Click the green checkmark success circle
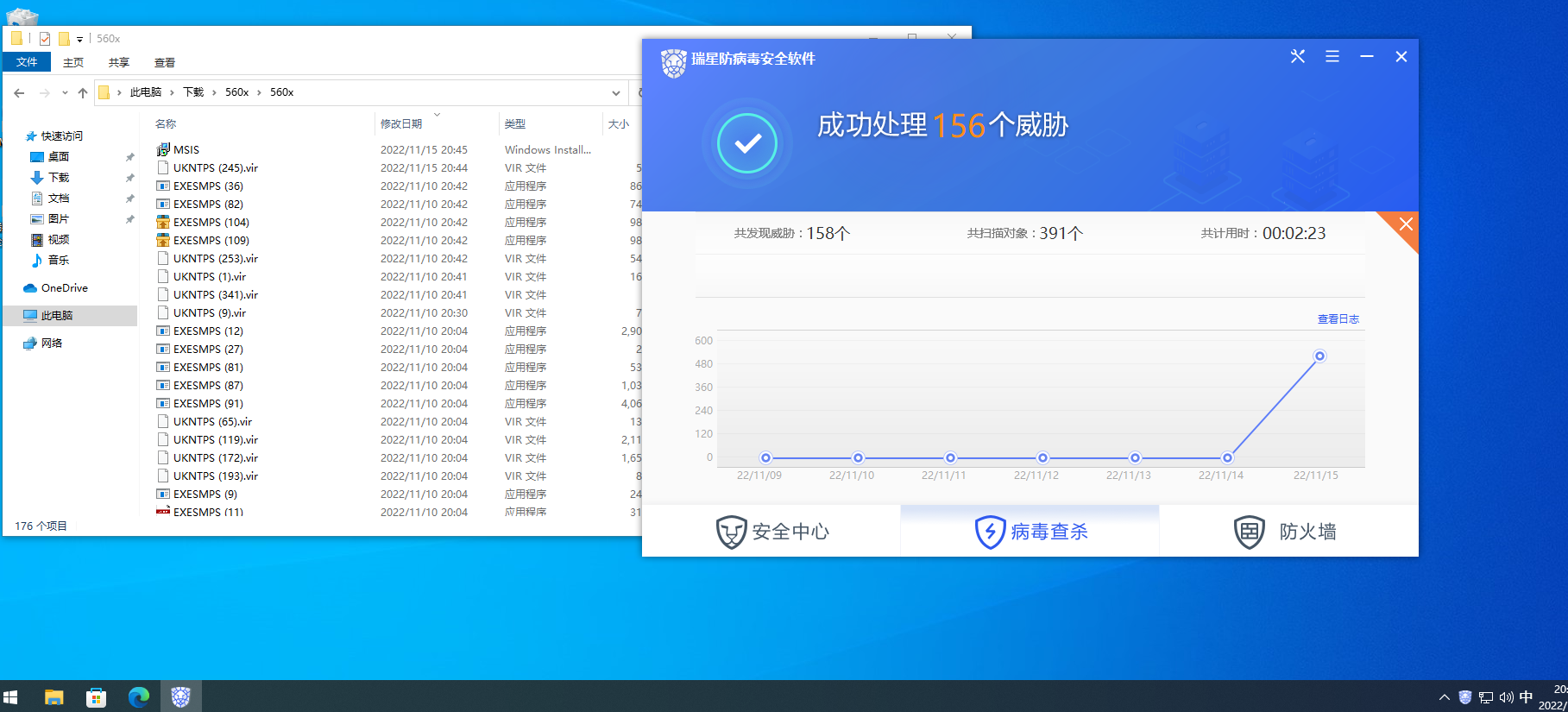This screenshot has width=1568, height=712. point(747,143)
